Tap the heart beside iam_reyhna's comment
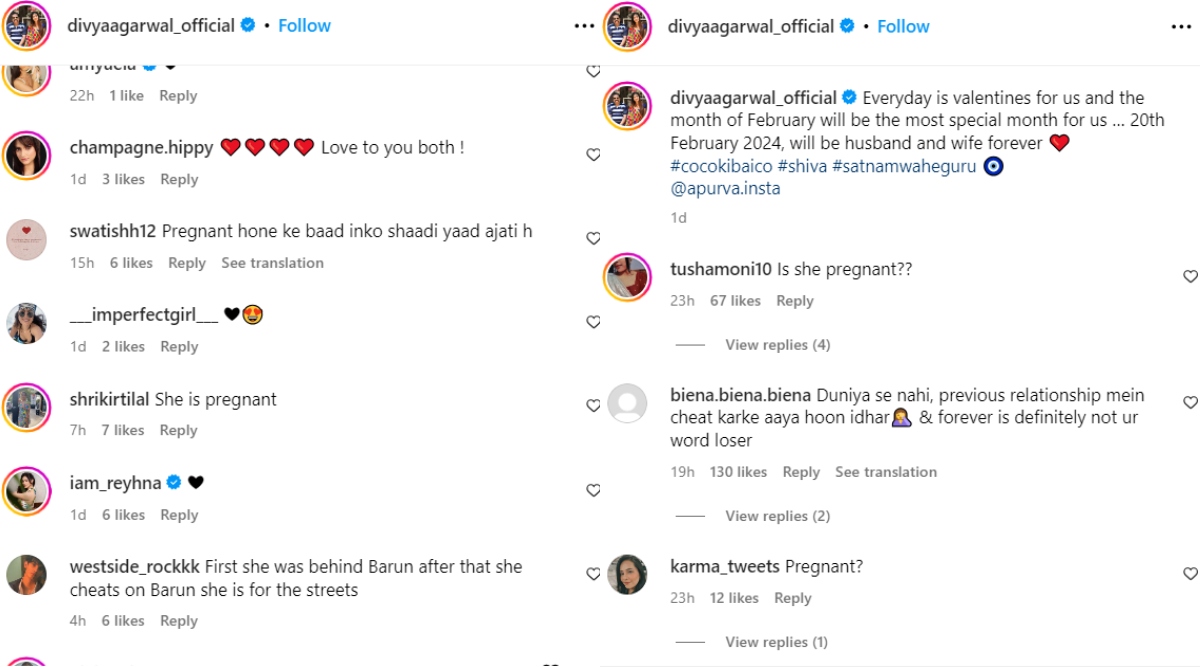 (x=593, y=490)
